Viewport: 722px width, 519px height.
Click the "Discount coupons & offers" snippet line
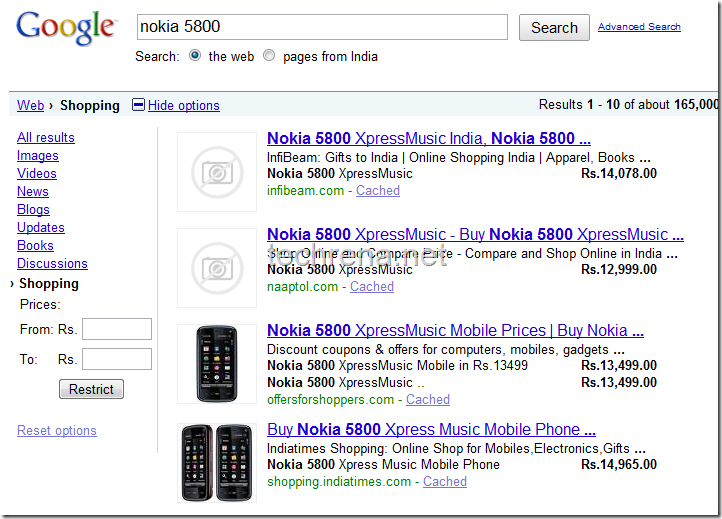click(446, 350)
